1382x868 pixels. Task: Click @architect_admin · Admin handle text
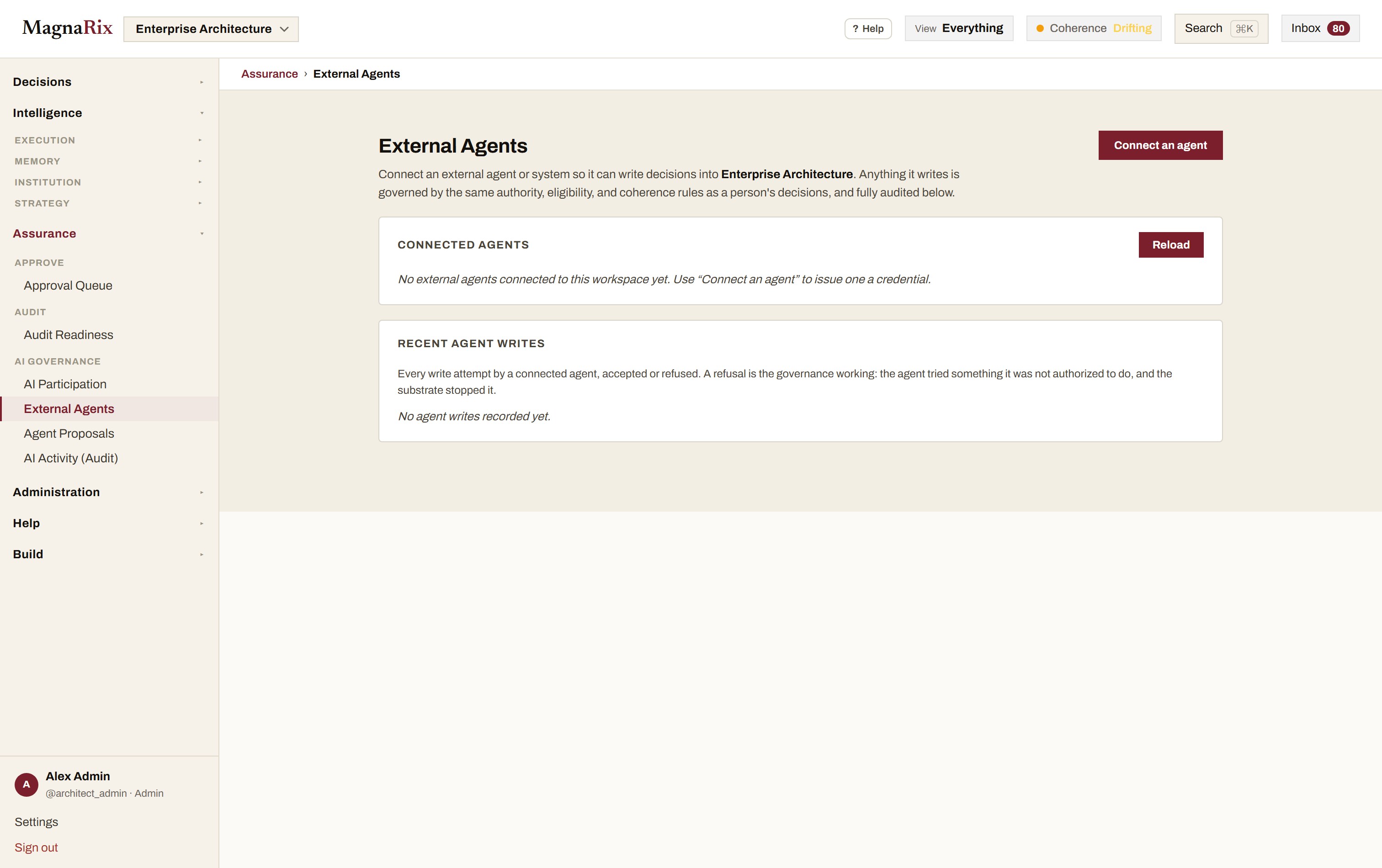105,793
